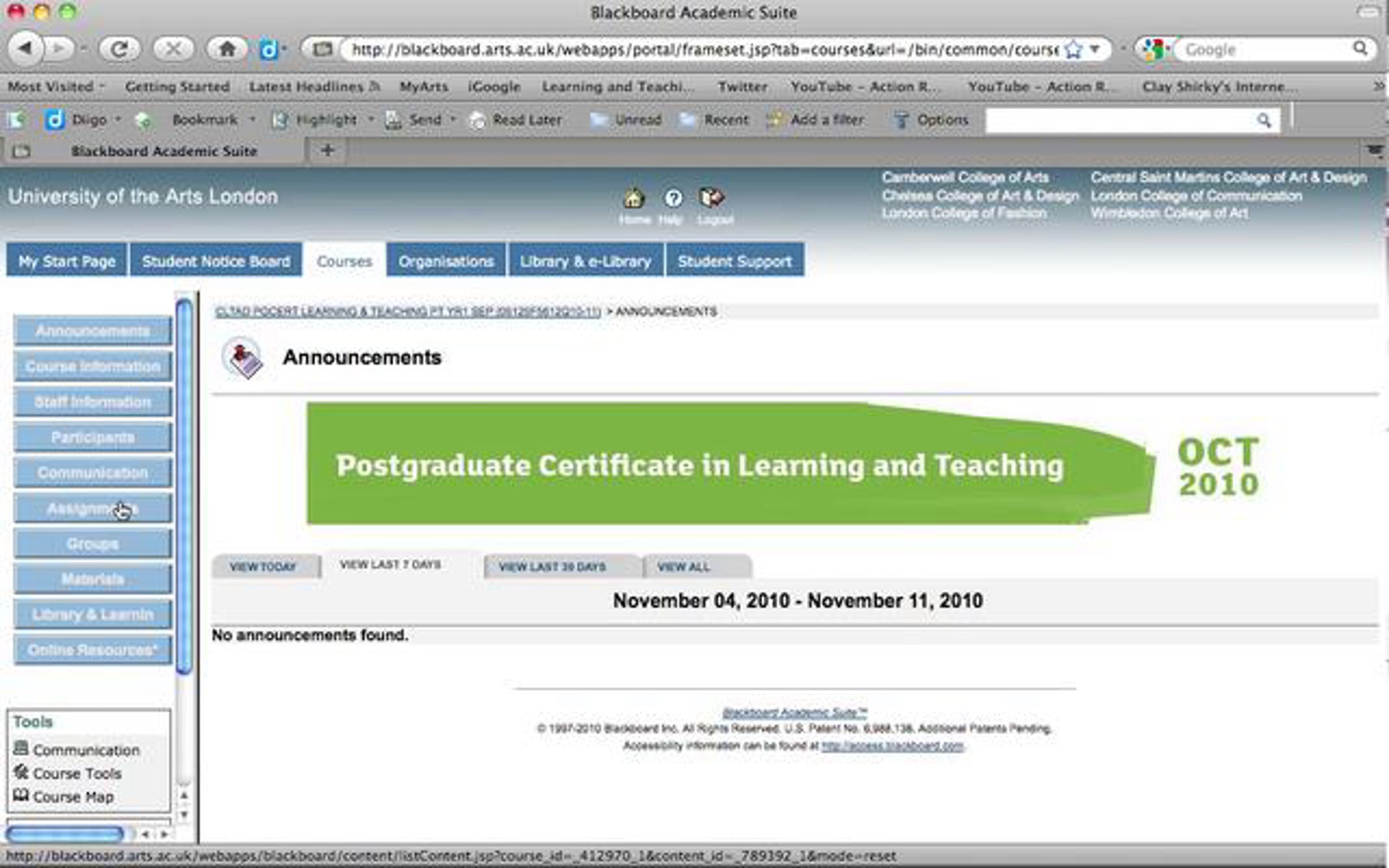
Task: Open the Recent folder icon
Action: (x=687, y=120)
